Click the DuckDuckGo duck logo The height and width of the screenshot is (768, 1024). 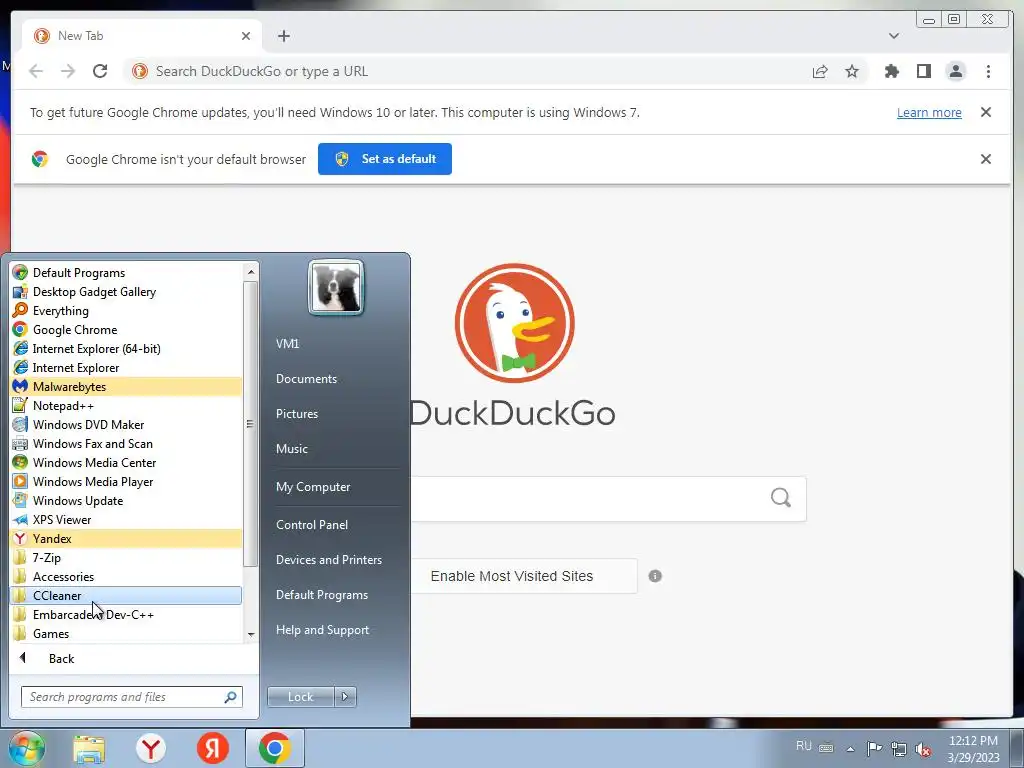pos(515,323)
